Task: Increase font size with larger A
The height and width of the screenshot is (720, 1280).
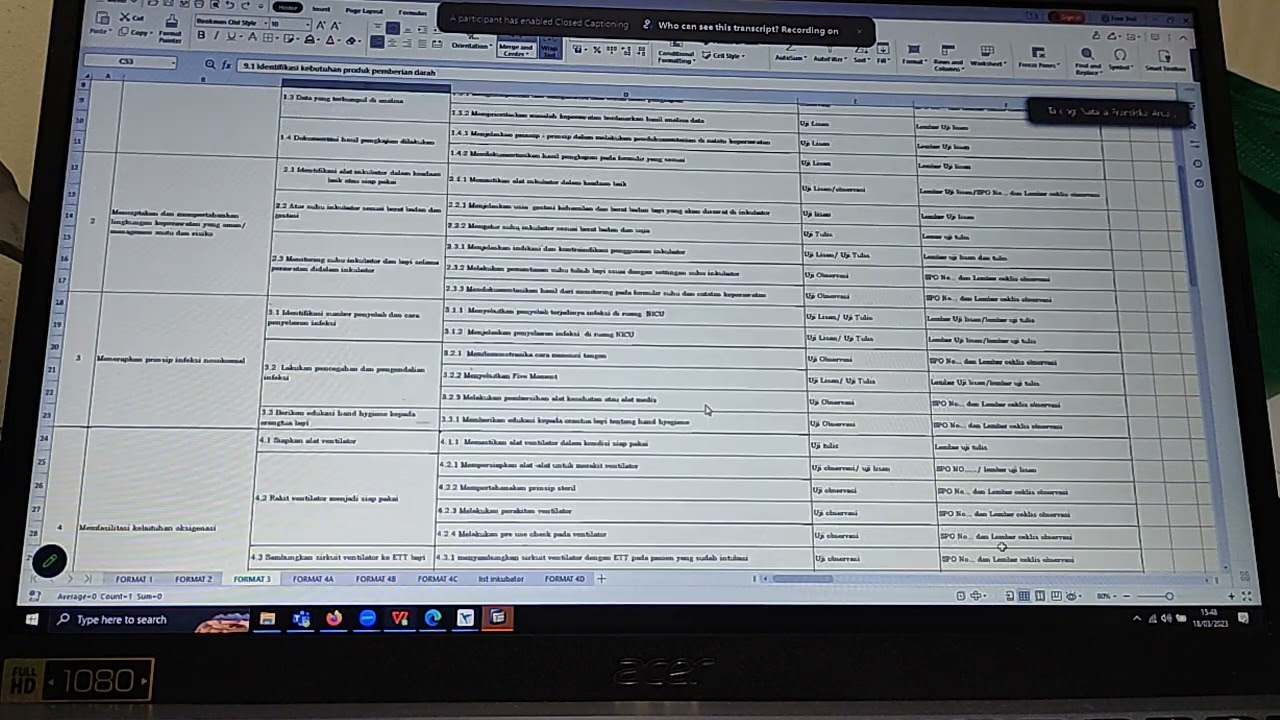Action: point(323,24)
